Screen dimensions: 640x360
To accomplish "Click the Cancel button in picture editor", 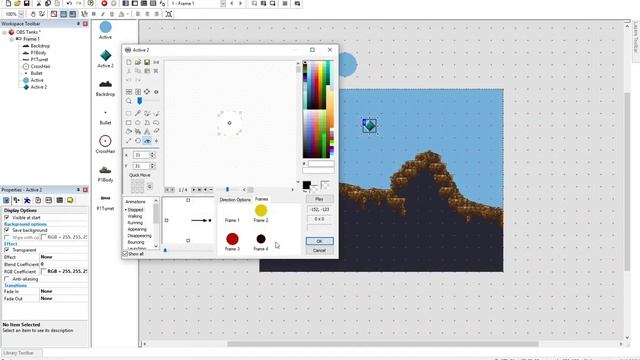I will pyautogui.click(x=319, y=251).
